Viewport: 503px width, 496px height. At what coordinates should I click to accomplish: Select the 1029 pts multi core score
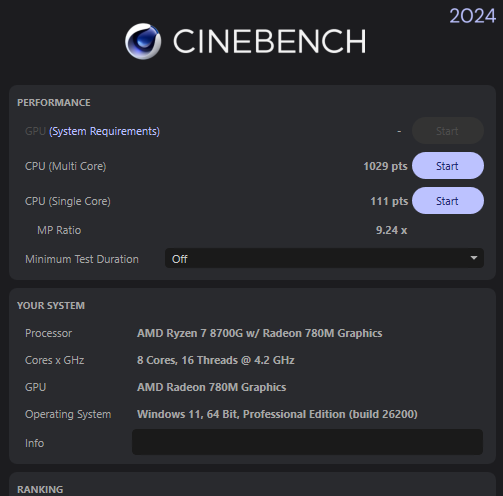click(x=385, y=166)
